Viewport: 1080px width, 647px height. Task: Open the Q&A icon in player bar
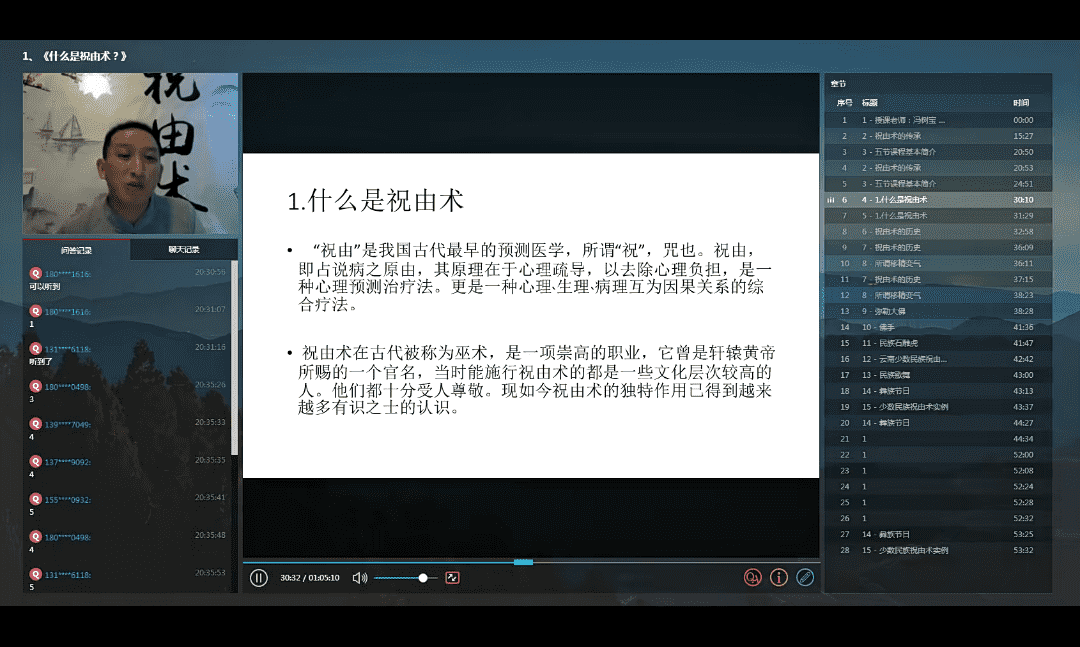[752, 577]
